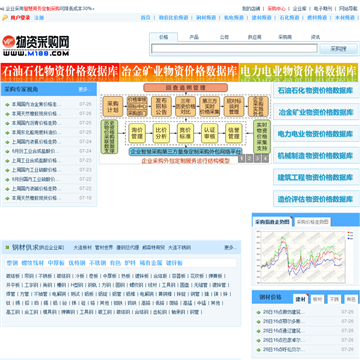Select 建材 tab in 钢材价格 panel
Image resolution: width=360 pixels, height=360 pixels.
click(301, 299)
